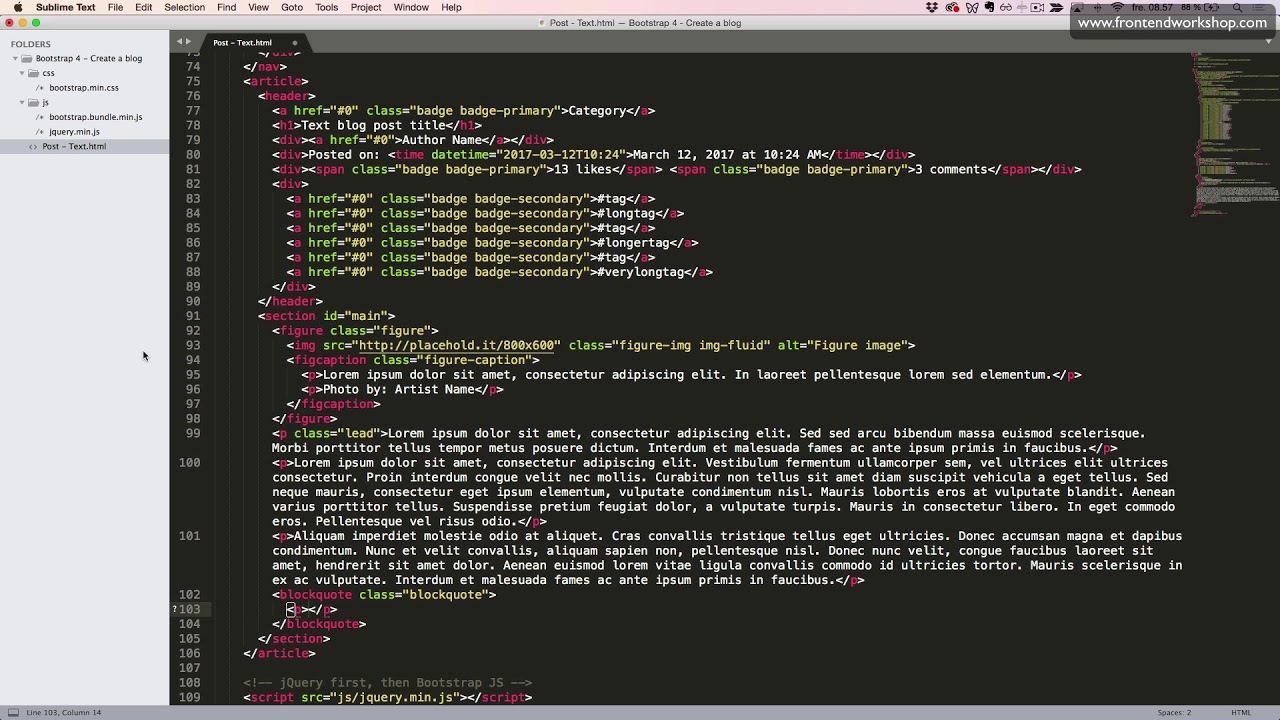
Task: Click "Text blog post title" in code
Action: 373,125
